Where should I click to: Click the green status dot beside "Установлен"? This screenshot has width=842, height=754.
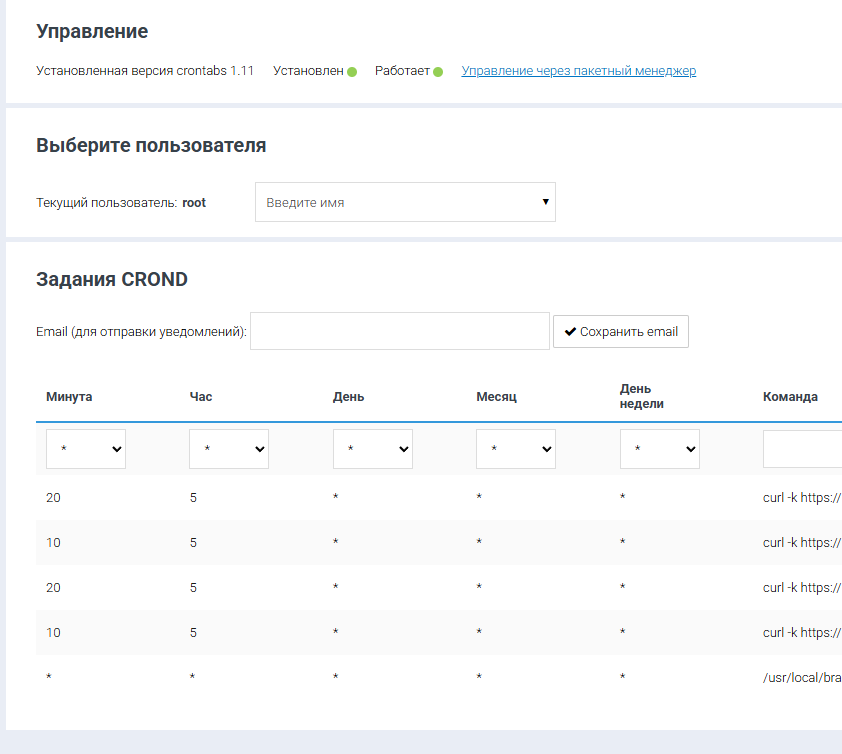click(x=352, y=72)
